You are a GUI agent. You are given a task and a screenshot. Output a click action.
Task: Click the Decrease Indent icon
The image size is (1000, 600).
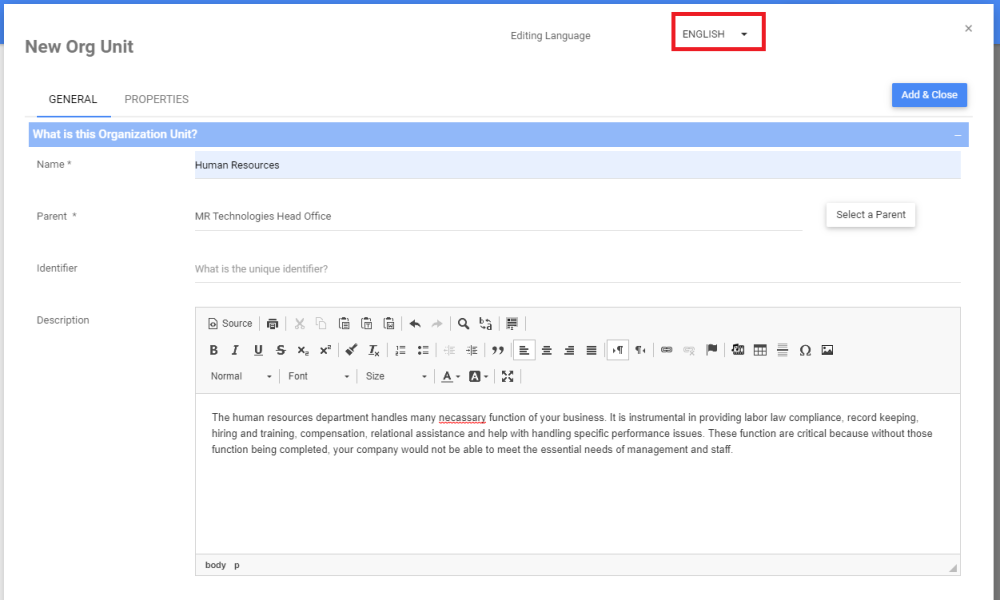[x=449, y=350]
